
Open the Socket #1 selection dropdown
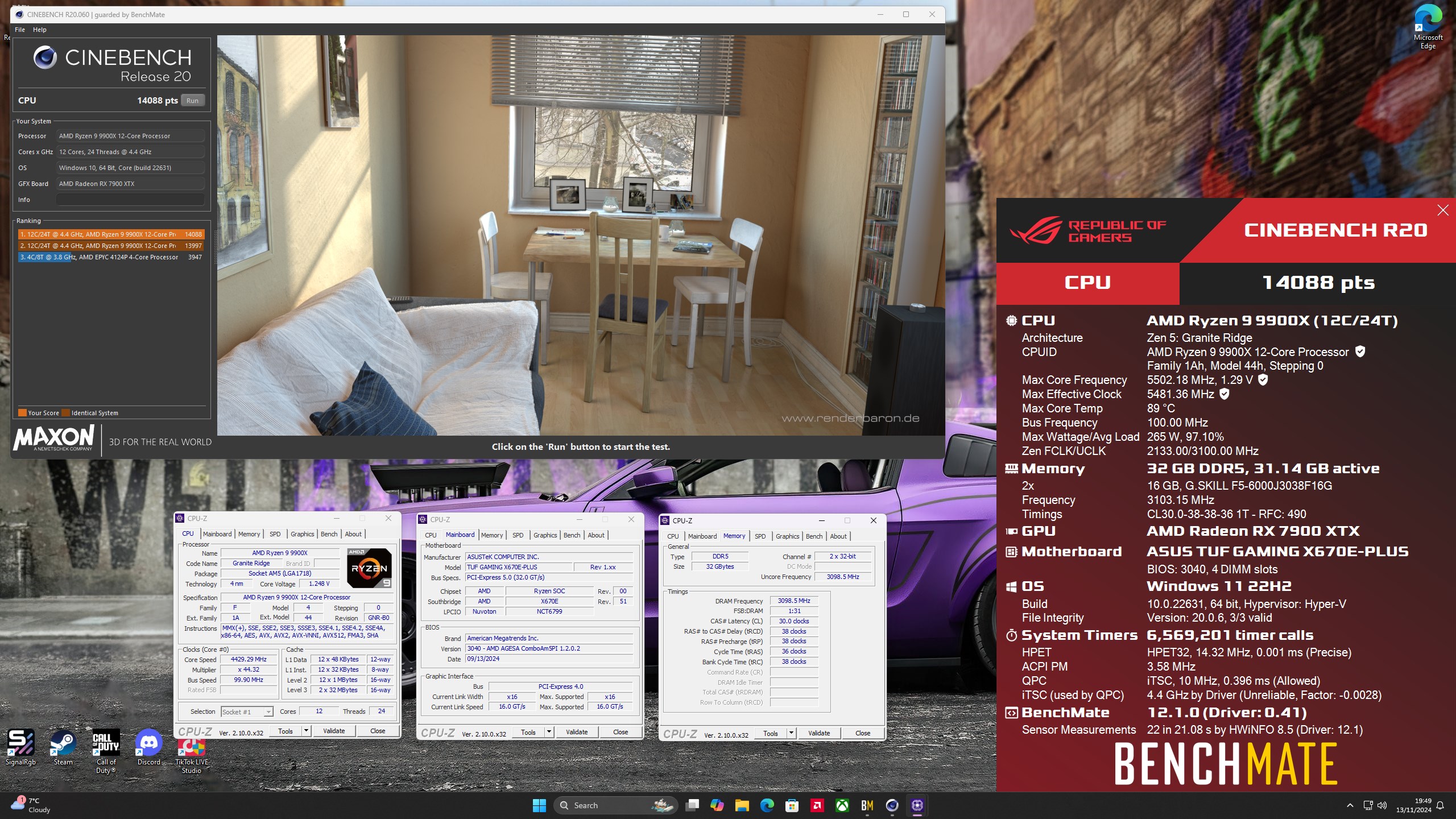pyautogui.click(x=247, y=712)
